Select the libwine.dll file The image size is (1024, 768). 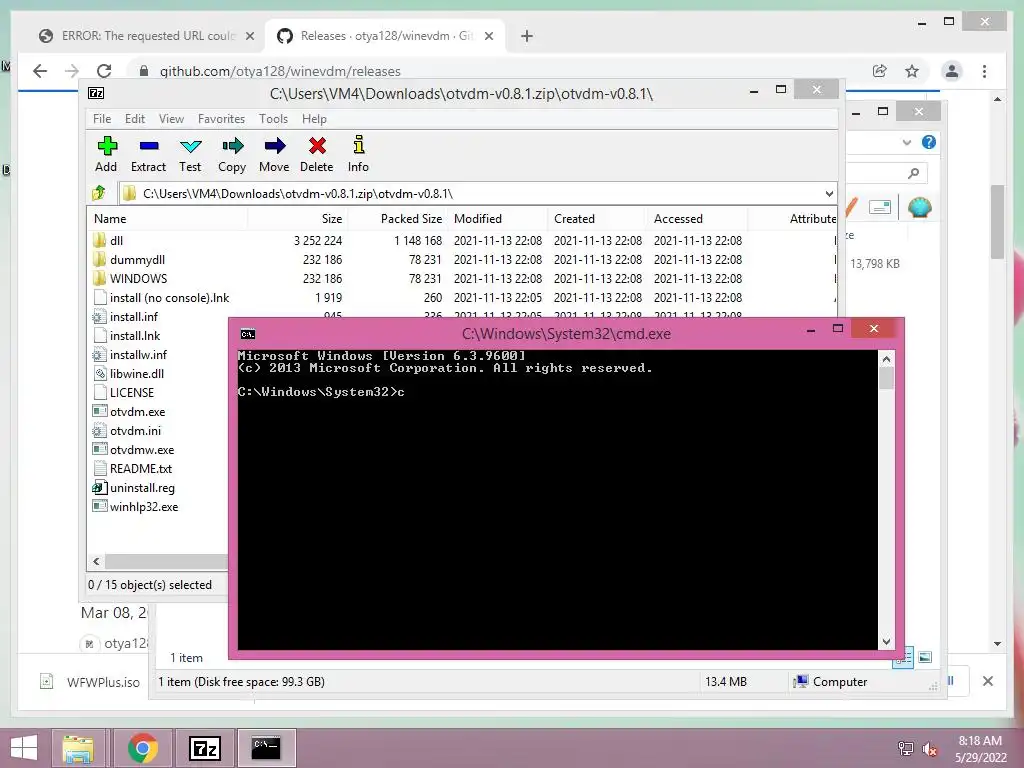click(x=136, y=373)
